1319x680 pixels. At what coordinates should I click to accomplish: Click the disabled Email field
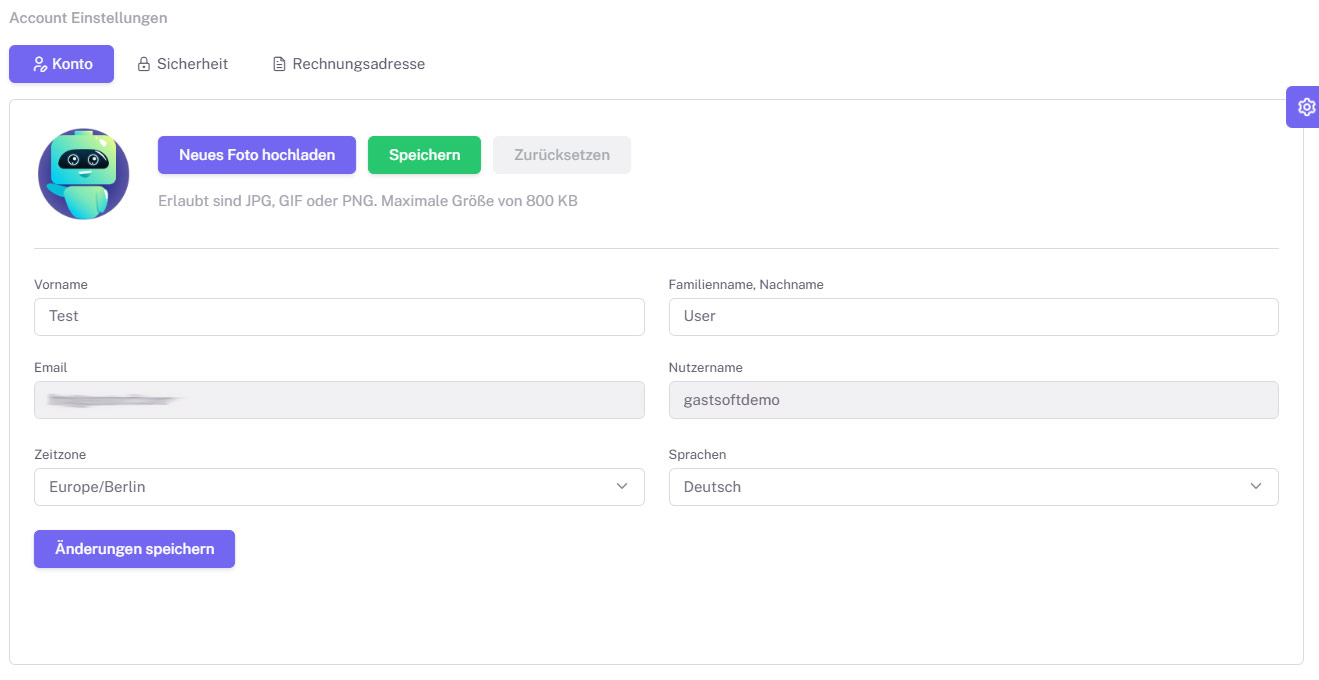click(x=339, y=400)
